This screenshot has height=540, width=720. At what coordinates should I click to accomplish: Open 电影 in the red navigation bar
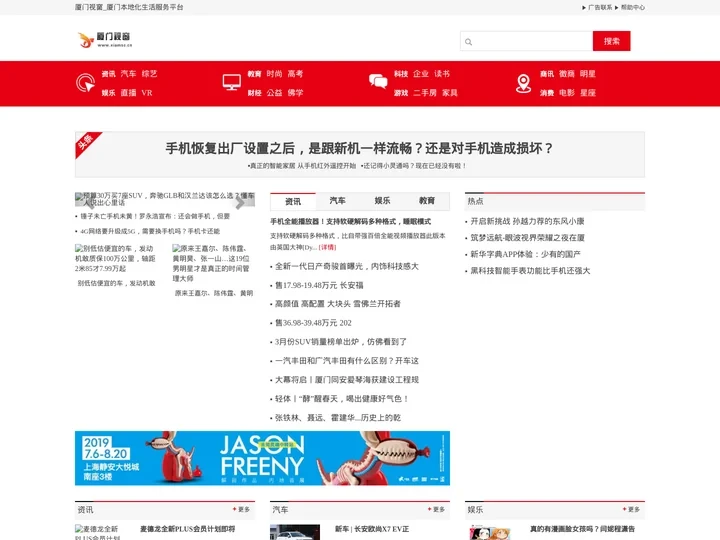[x=567, y=93]
